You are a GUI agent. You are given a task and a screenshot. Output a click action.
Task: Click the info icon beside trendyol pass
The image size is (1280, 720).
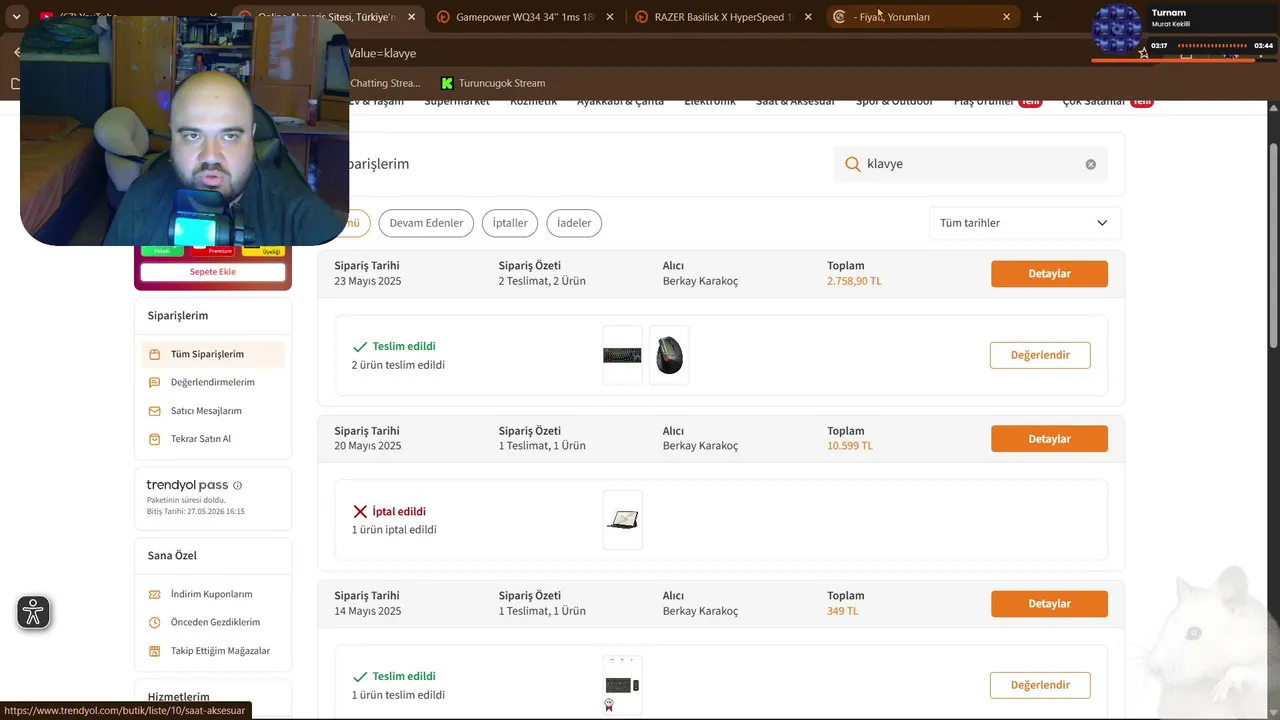237,486
